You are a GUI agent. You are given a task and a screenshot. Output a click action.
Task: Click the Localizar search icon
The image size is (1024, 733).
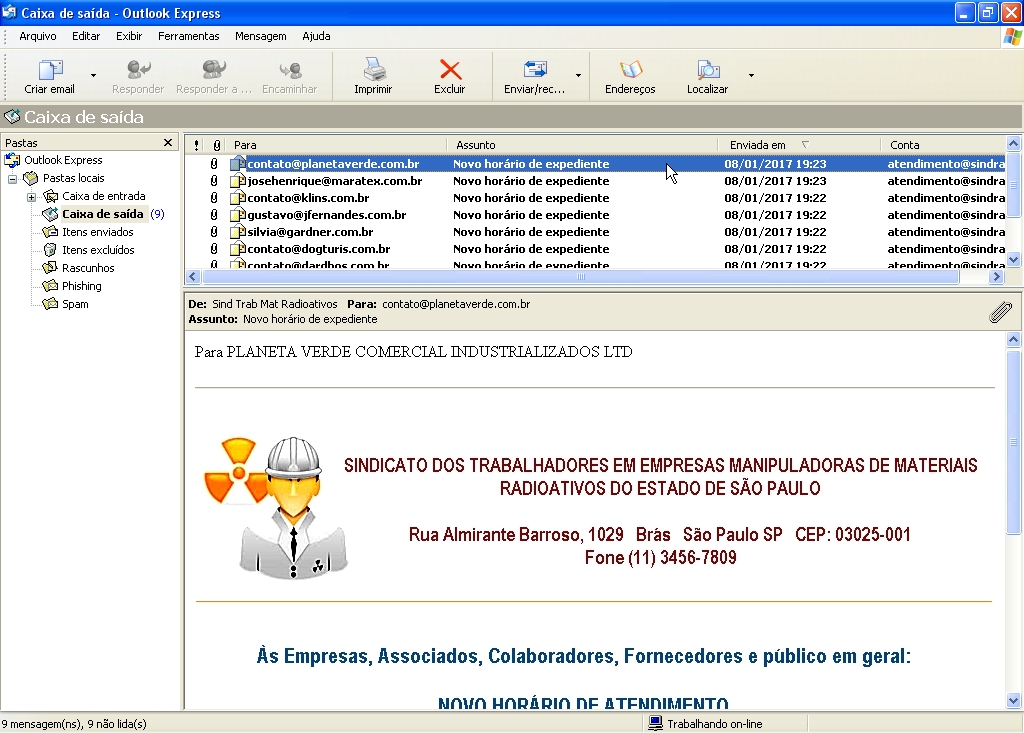coord(708,69)
